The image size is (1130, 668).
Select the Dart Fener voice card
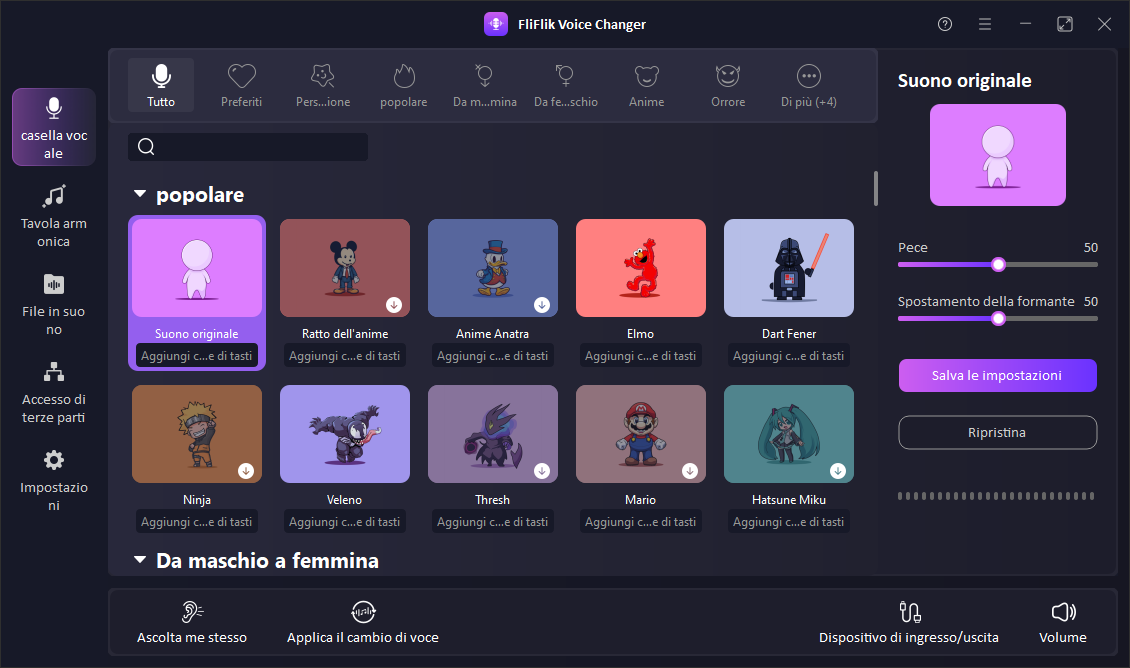tap(788, 268)
